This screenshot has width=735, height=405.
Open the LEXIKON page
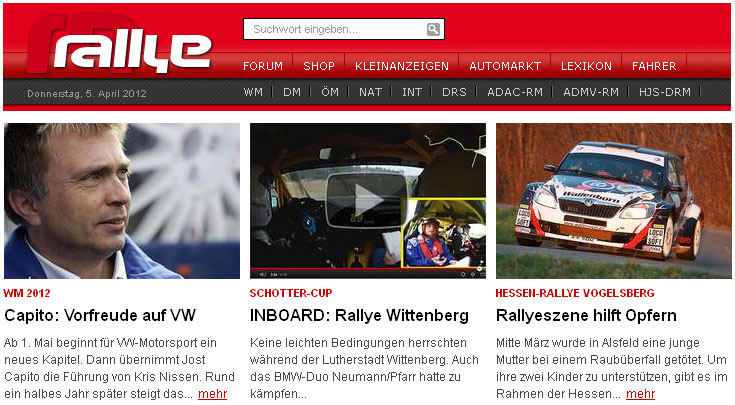pyautogui.click(x=586, y=66)
